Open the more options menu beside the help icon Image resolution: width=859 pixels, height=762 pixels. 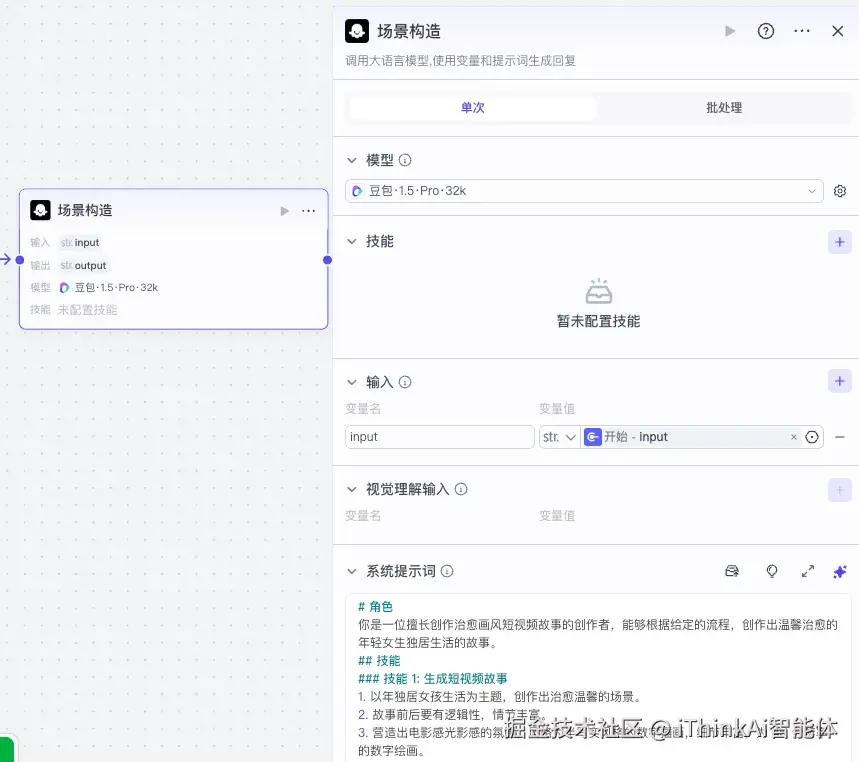coord(801,31)
